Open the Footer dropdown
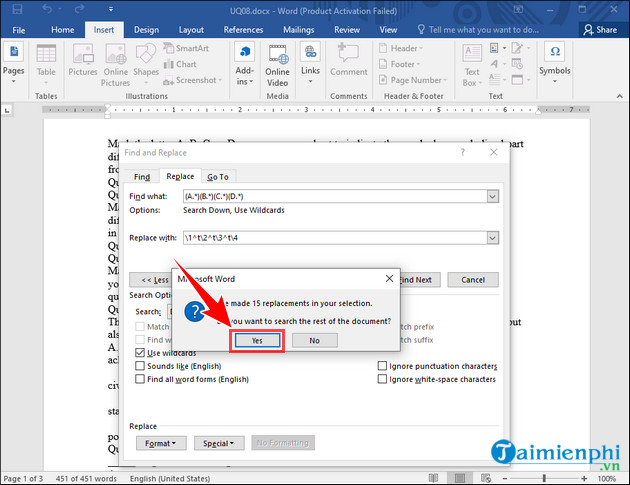Viewport: 630px width, 485px height. 399,64
